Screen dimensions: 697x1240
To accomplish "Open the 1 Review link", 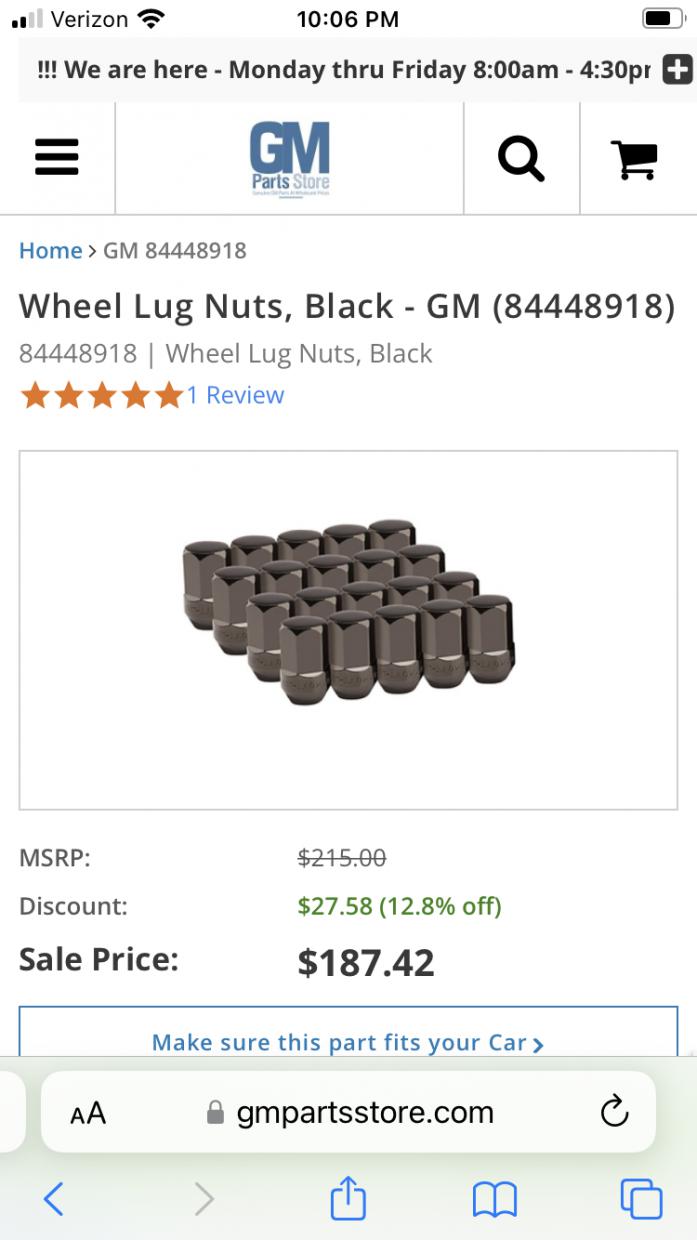I will (x=236, y=395).
